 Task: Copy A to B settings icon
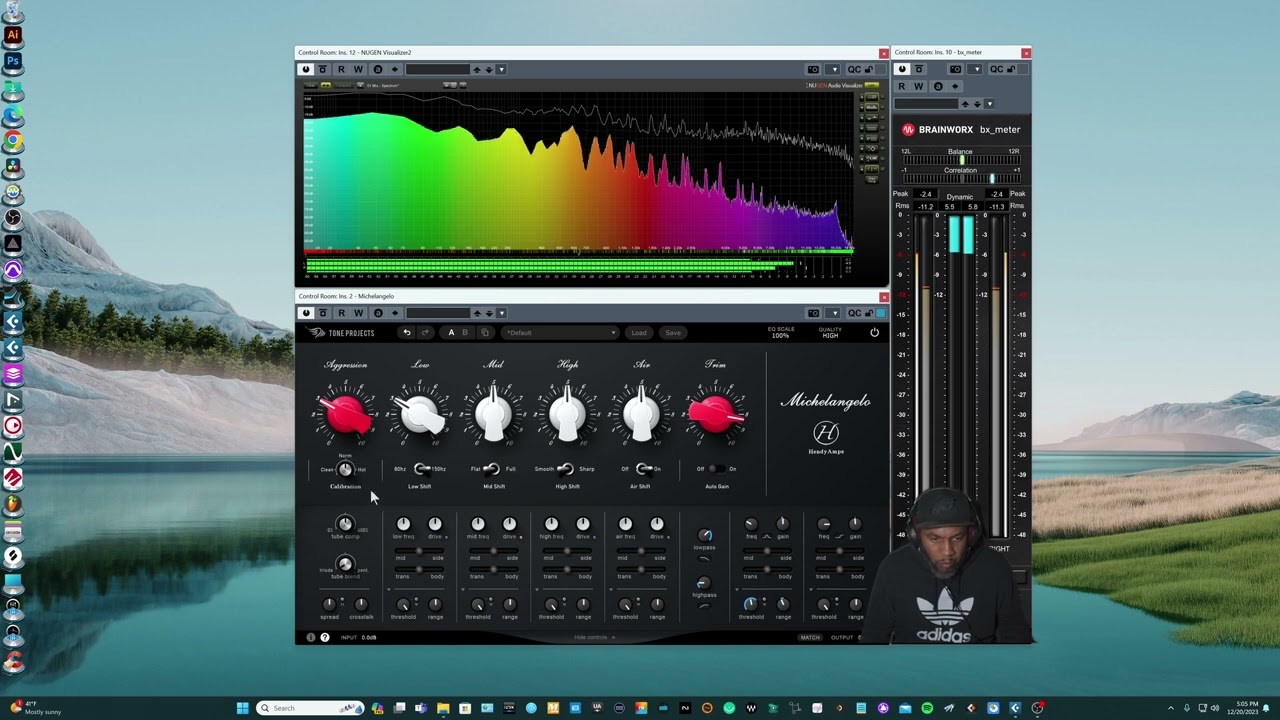[x=485, y=333]
